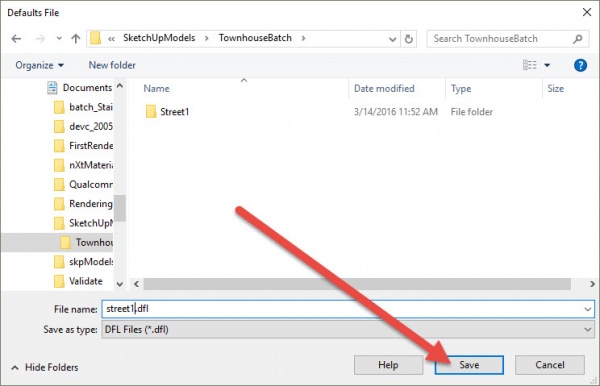Image resolution: width=600 pixels, height=386 pixels.
Task: Sort by Size column header
Action: point(555,89)
